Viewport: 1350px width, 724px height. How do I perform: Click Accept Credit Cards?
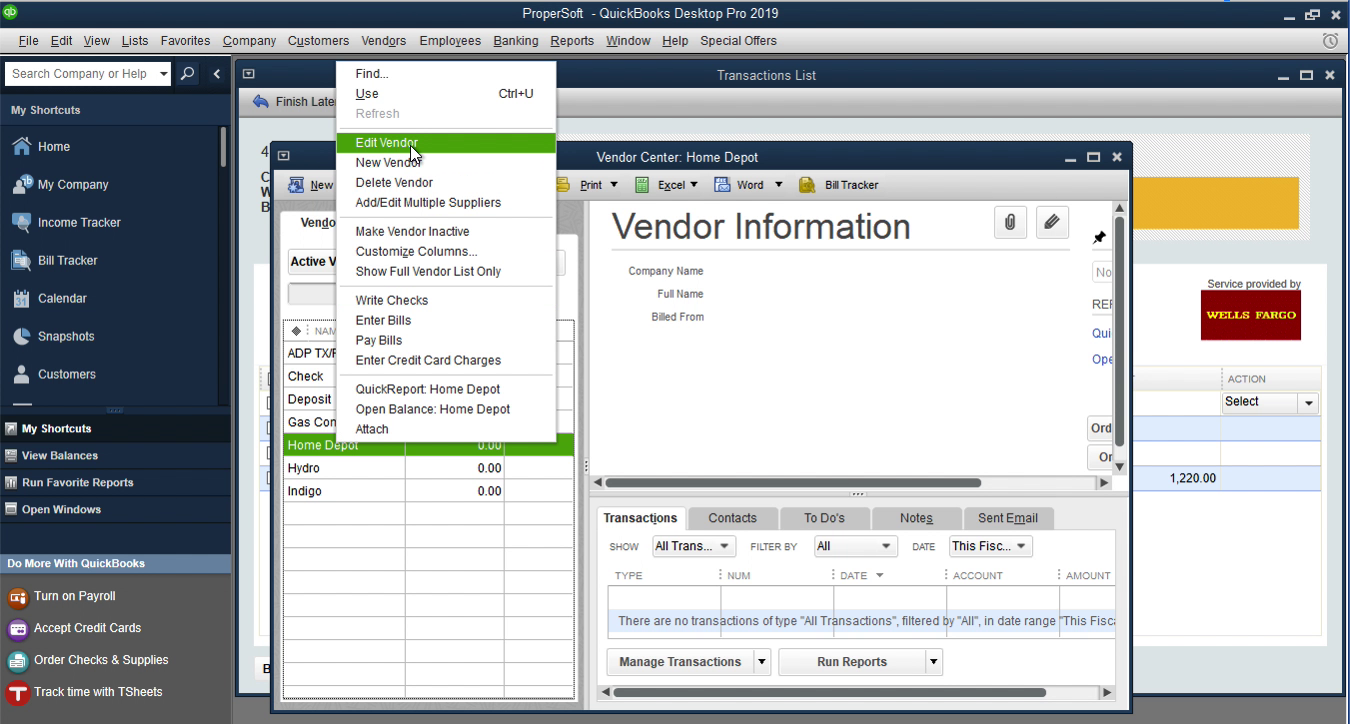tap(74, 628)
